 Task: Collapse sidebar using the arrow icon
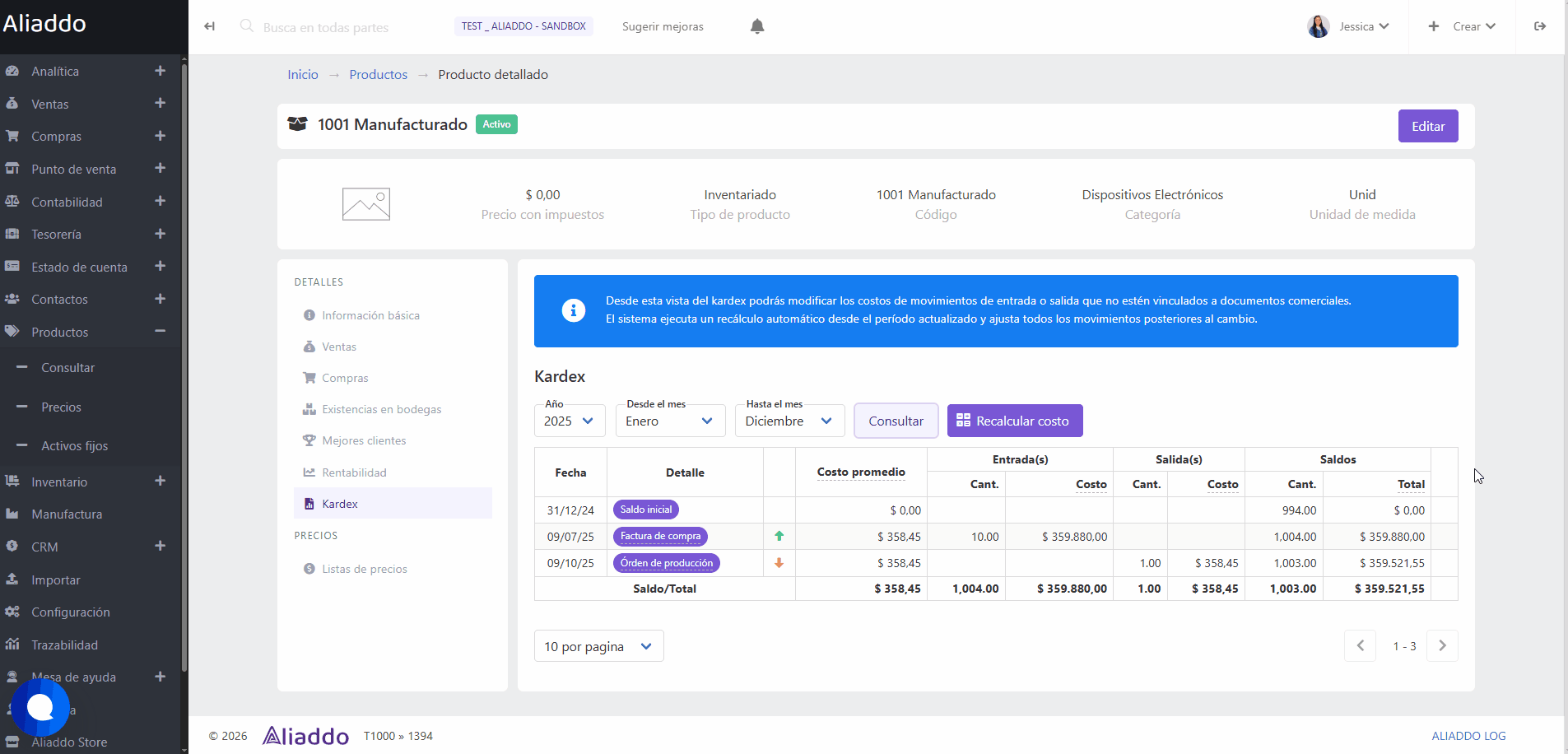(x=210, y=26)
